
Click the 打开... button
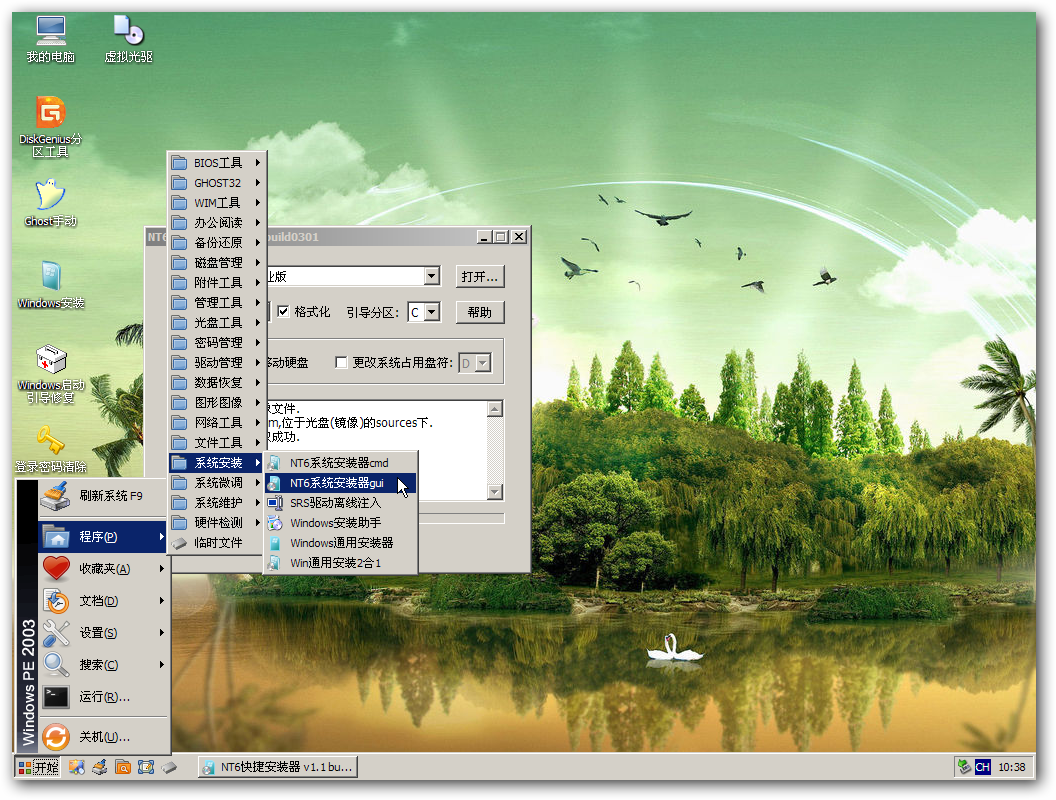click(480, 277)
